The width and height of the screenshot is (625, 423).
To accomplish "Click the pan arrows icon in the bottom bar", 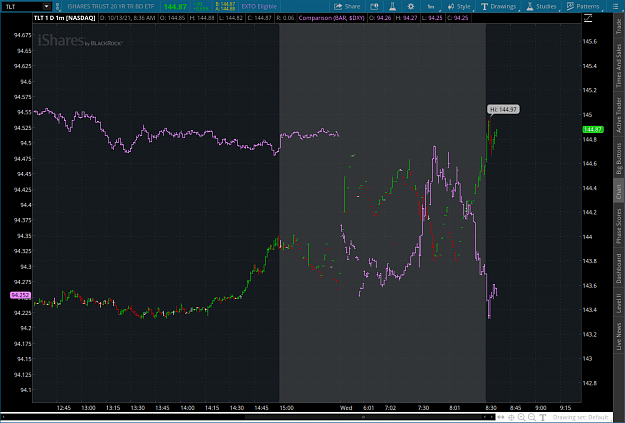I will click(501, 417).
